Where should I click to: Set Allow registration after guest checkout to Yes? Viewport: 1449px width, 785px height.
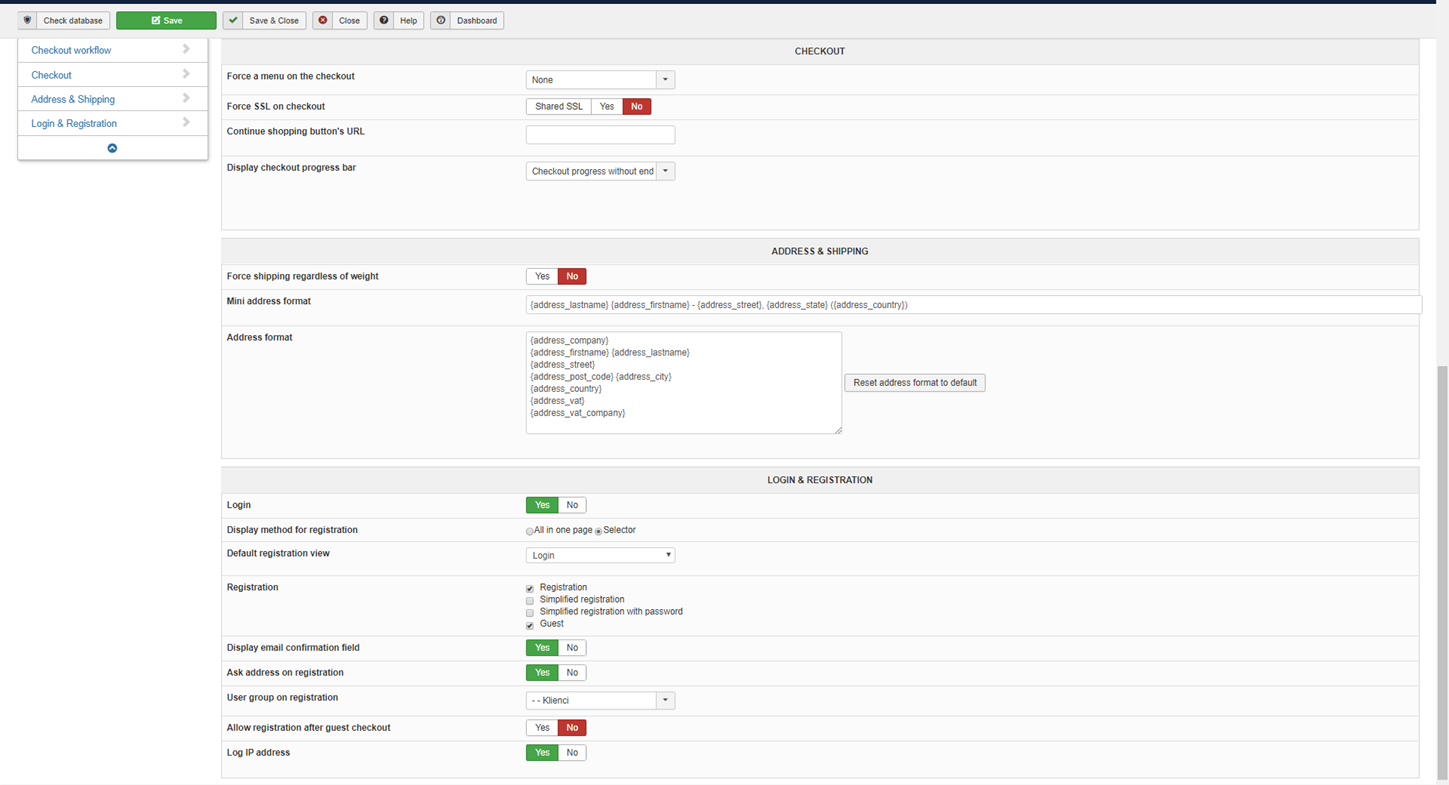tap(542, 728)
